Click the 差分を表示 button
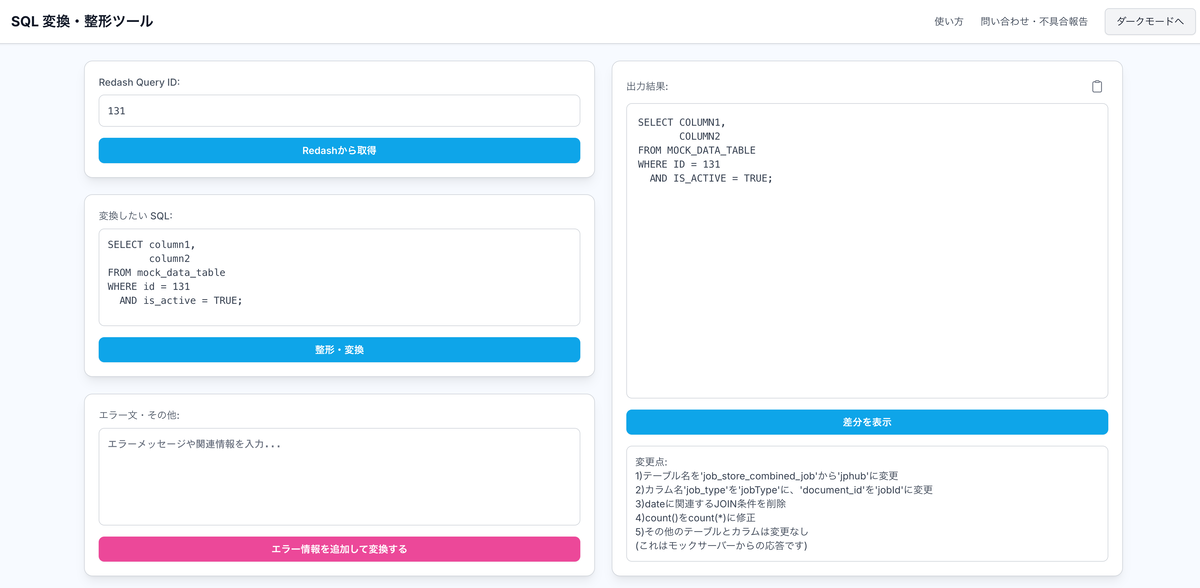The image size is (1200, 588). click(867, 422)
